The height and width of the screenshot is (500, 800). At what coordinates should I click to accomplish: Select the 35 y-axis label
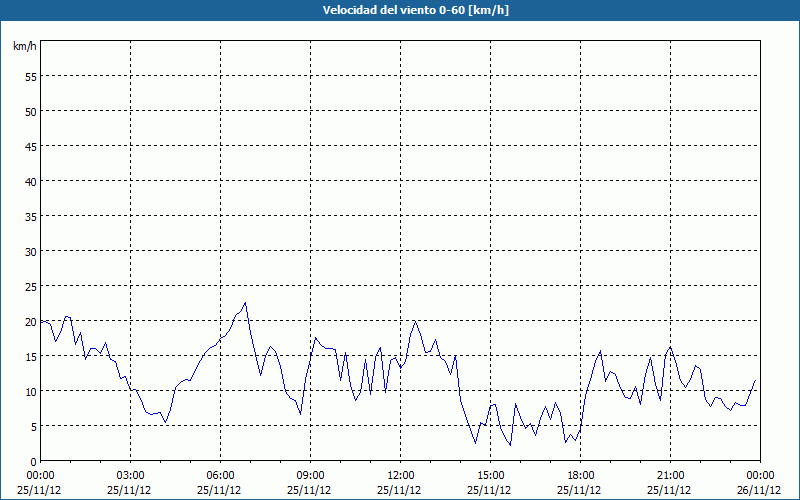click(x=31, y=216)
